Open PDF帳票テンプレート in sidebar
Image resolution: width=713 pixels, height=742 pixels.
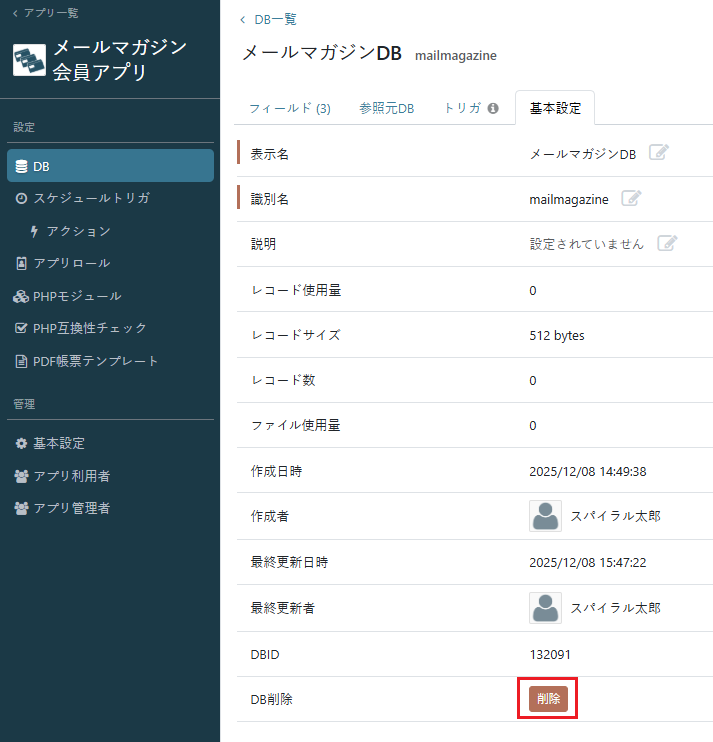point(94,361)
